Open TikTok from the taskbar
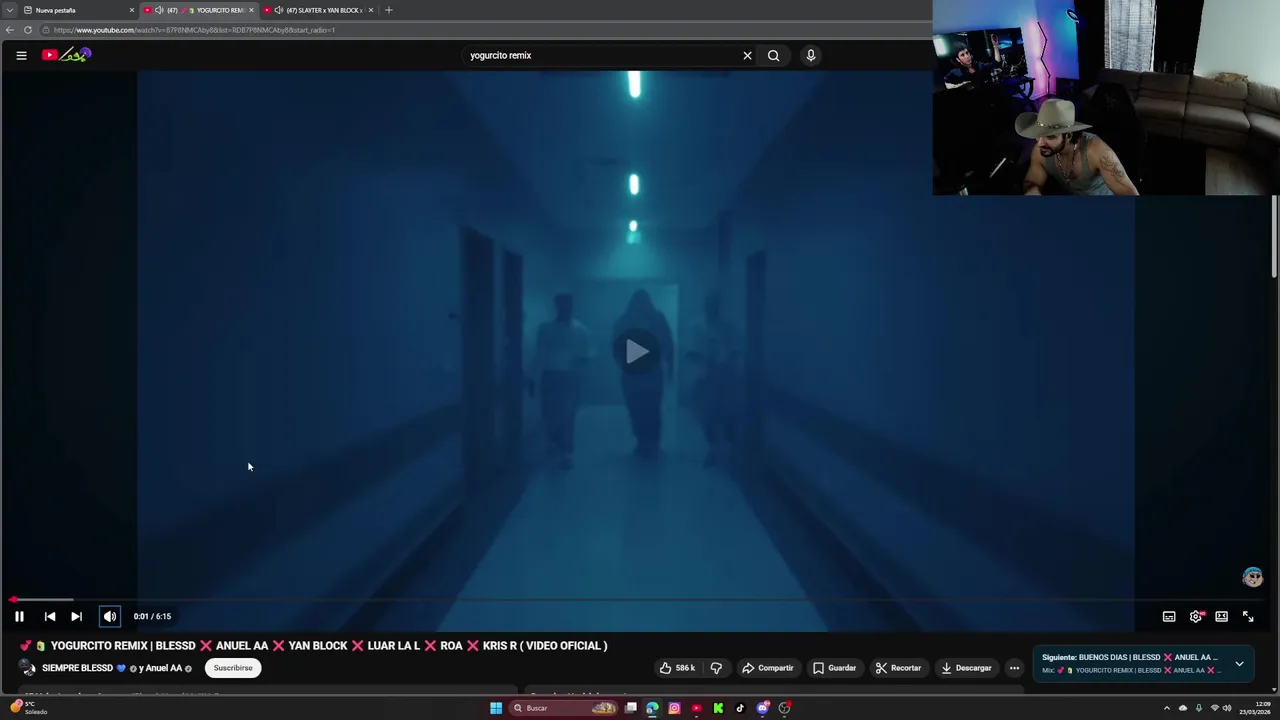Viewport: 1280px width, 720px height. tap(740, 708)
